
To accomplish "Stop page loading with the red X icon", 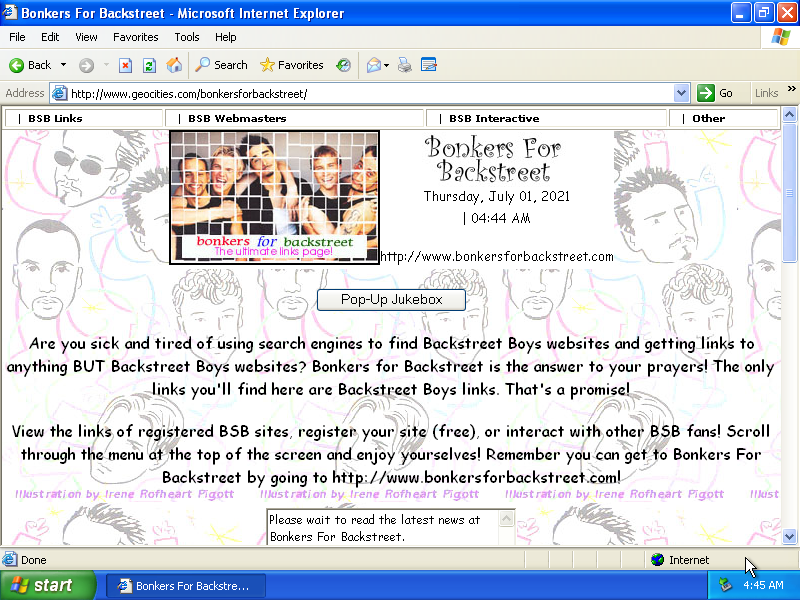I will pyautogui.click(x=126, y=65).
